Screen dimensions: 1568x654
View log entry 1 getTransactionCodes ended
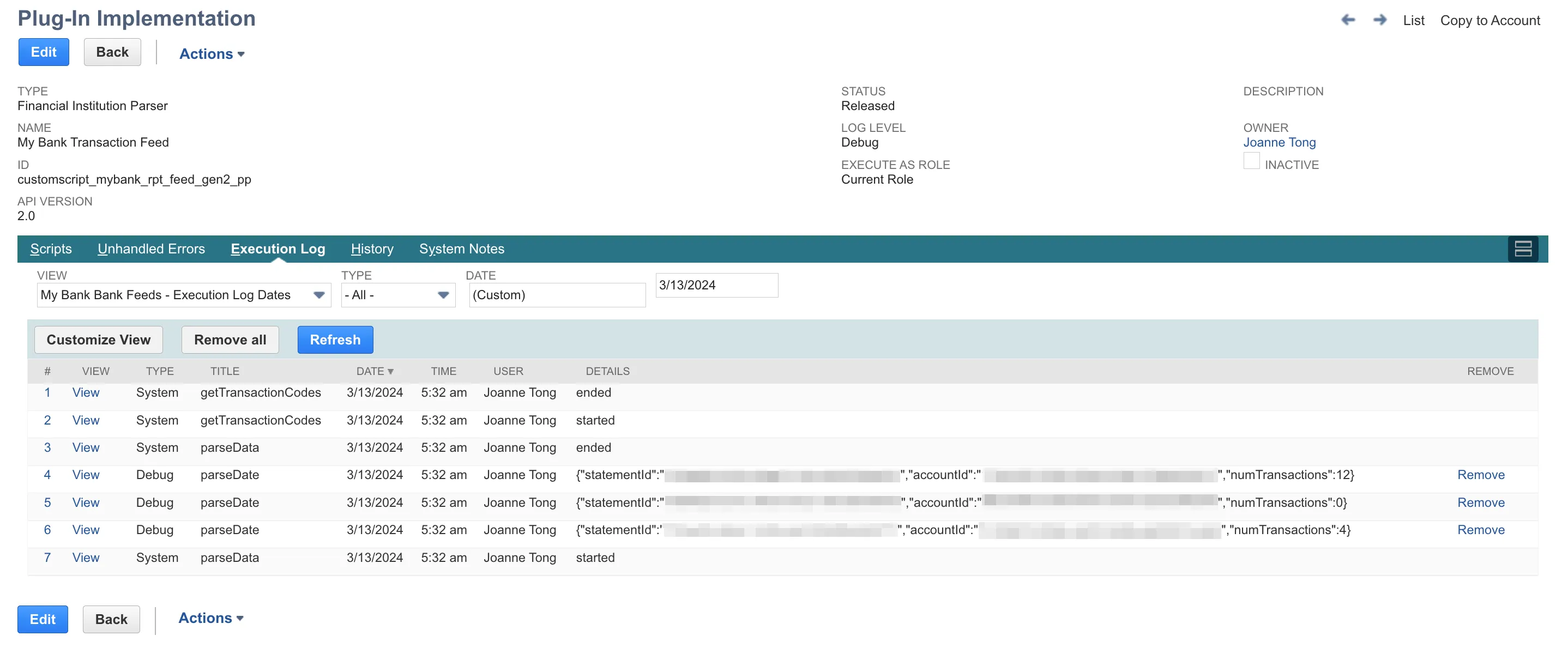point(86,392)
